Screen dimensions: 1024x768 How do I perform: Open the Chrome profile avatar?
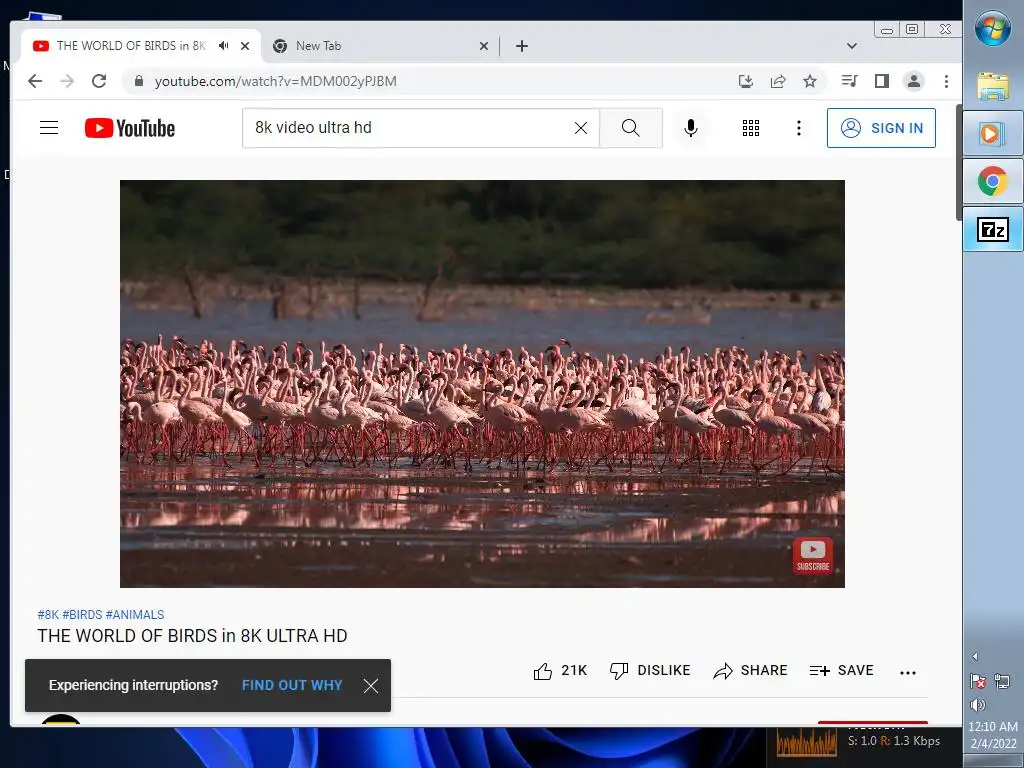tap(914, 81)
